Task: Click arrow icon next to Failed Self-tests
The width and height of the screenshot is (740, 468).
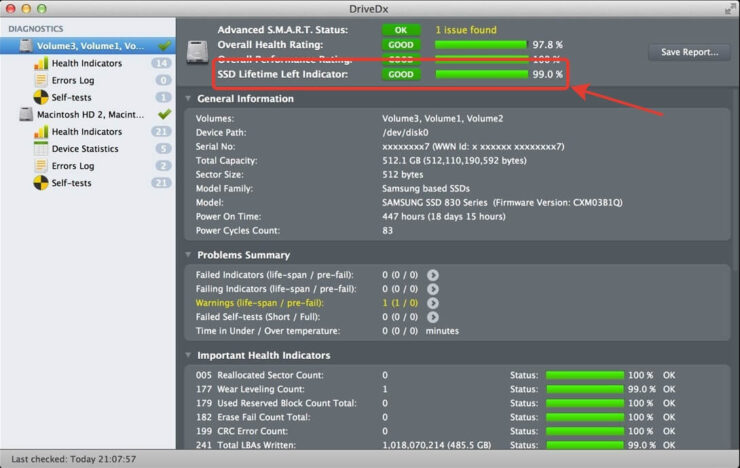Action: (x=433, y=317)
